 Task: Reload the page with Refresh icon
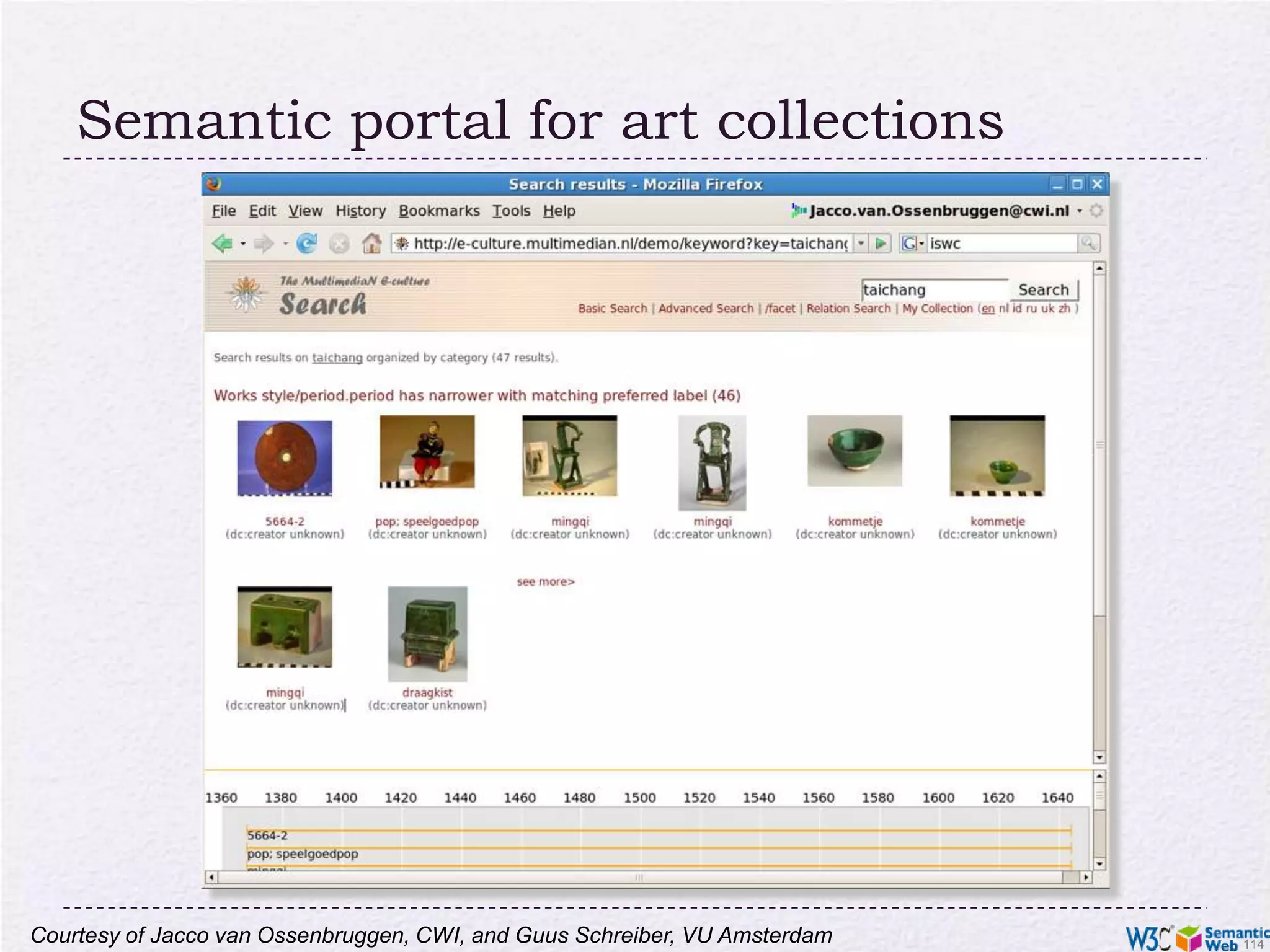pos(306,244)
